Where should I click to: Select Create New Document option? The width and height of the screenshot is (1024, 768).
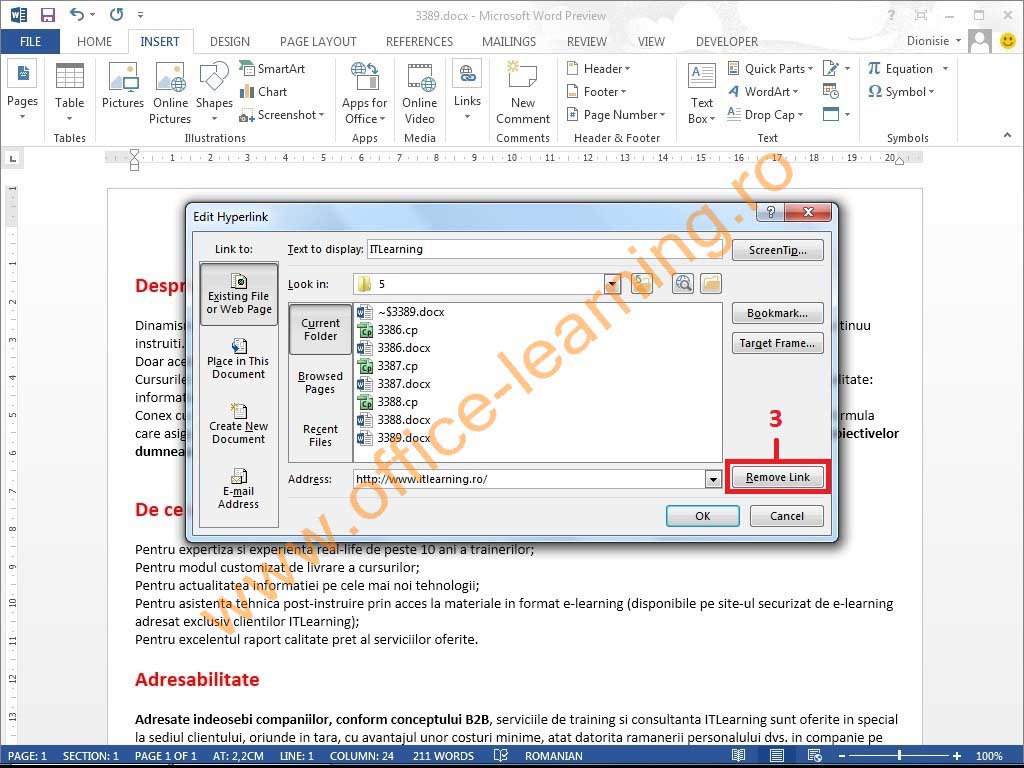[238, 424]
